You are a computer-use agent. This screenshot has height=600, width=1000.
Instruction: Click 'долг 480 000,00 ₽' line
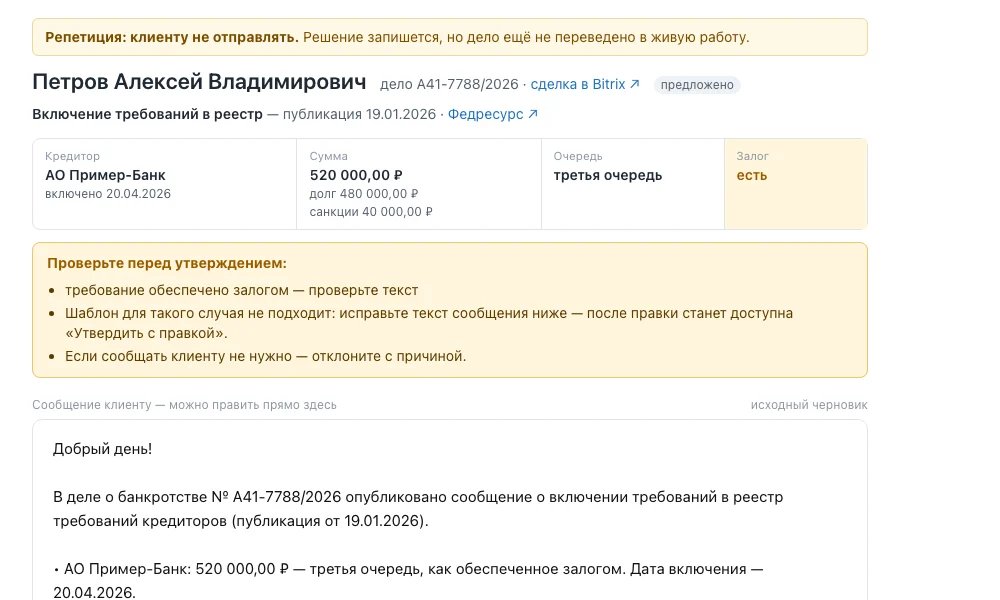point(364,194)
